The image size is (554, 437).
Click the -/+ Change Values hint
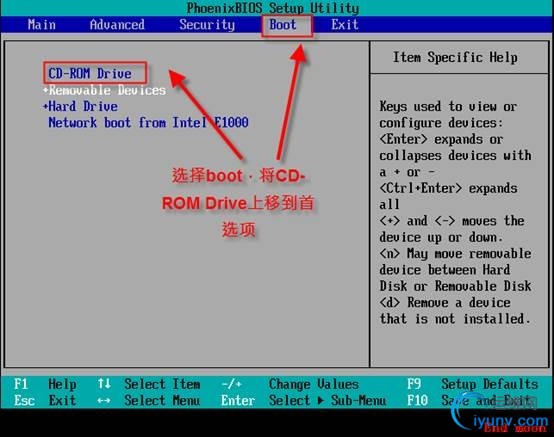coord(290,384)
